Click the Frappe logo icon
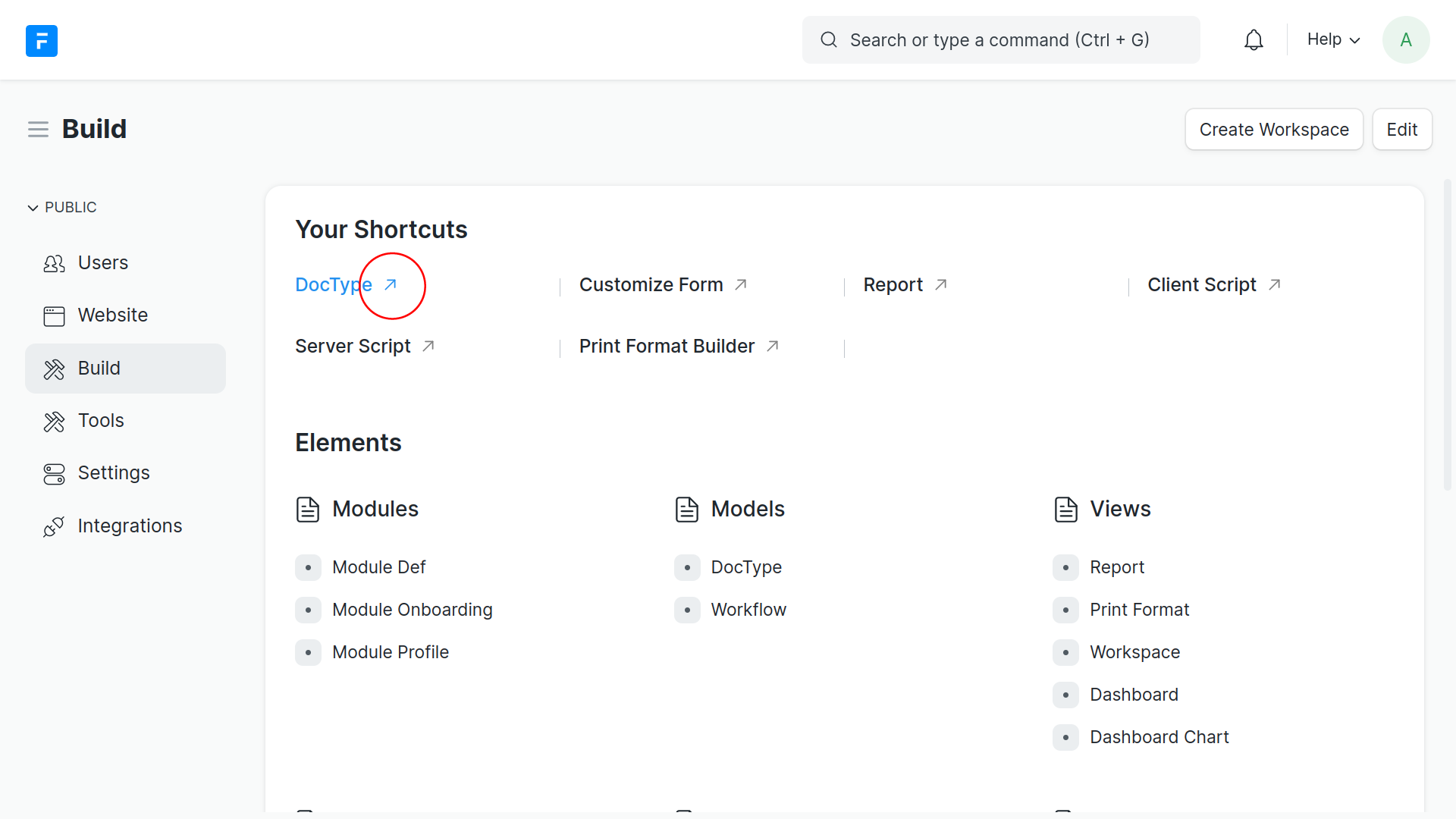1456x819 pixels. point(42,40)
